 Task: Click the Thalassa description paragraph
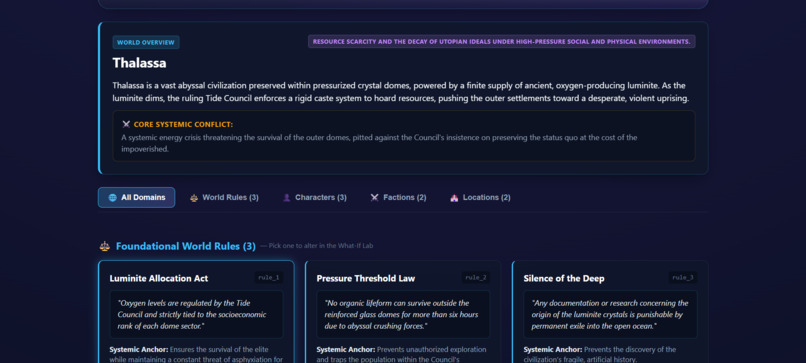pos(400,92)
